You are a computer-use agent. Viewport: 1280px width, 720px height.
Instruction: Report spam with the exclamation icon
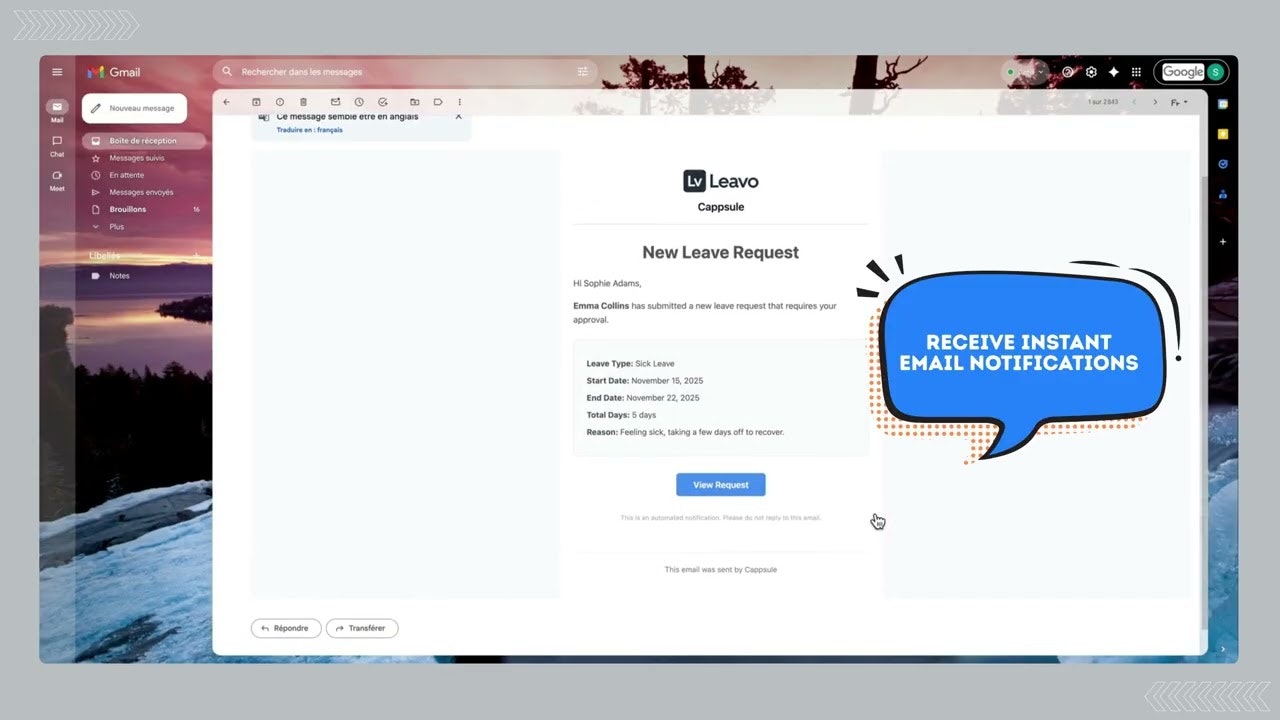coord(280,102)
